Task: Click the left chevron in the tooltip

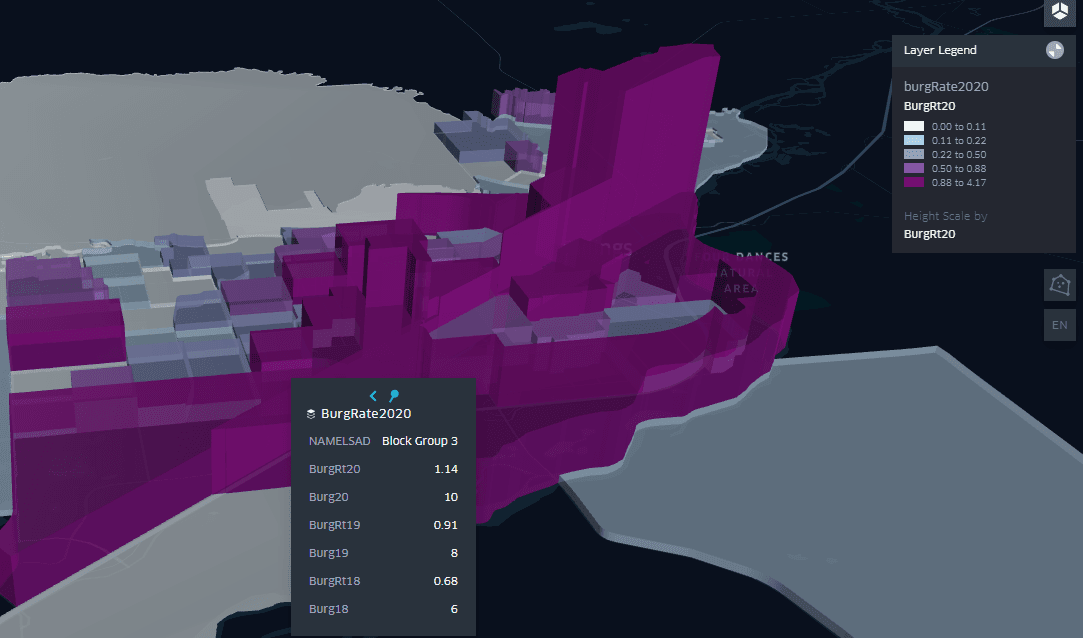Action: 373,396
